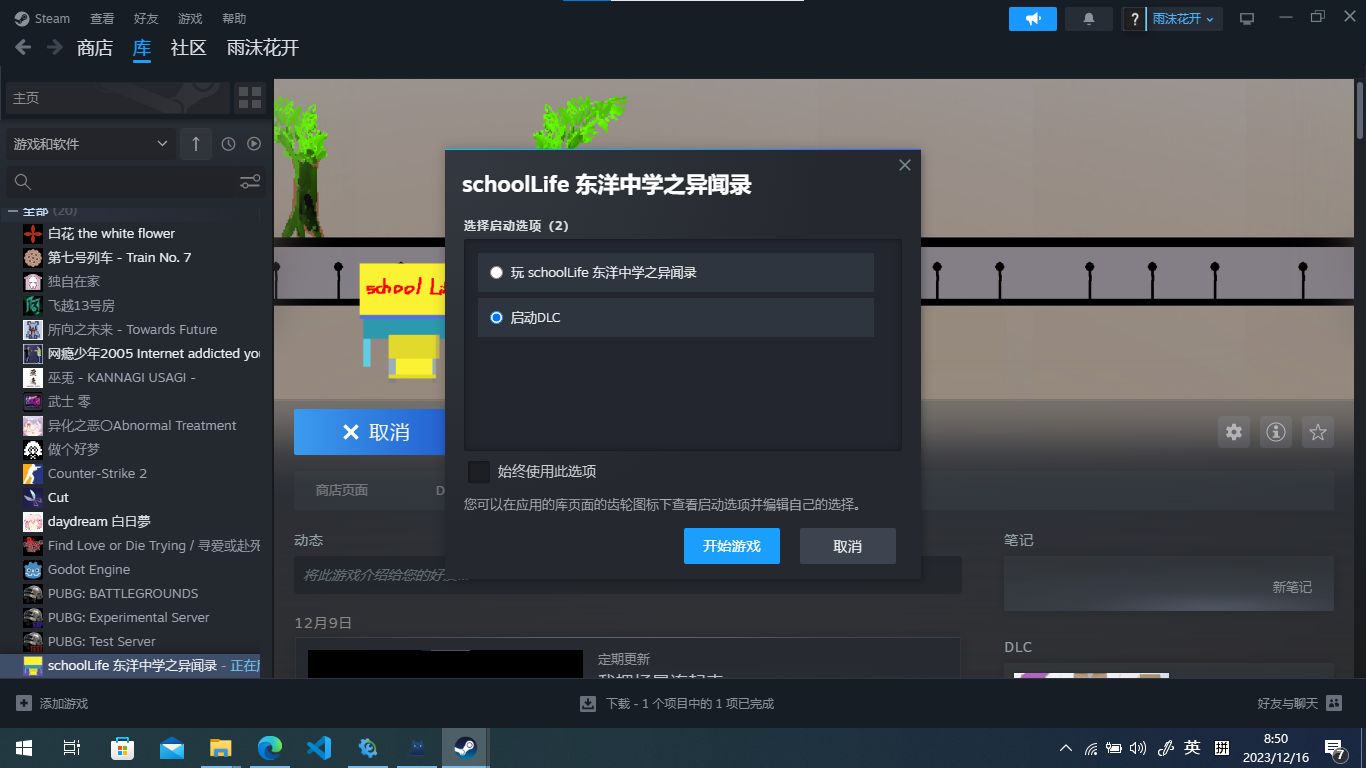Click the recent activity clock icon
The image size is (1366, 768).
[228, 144]
